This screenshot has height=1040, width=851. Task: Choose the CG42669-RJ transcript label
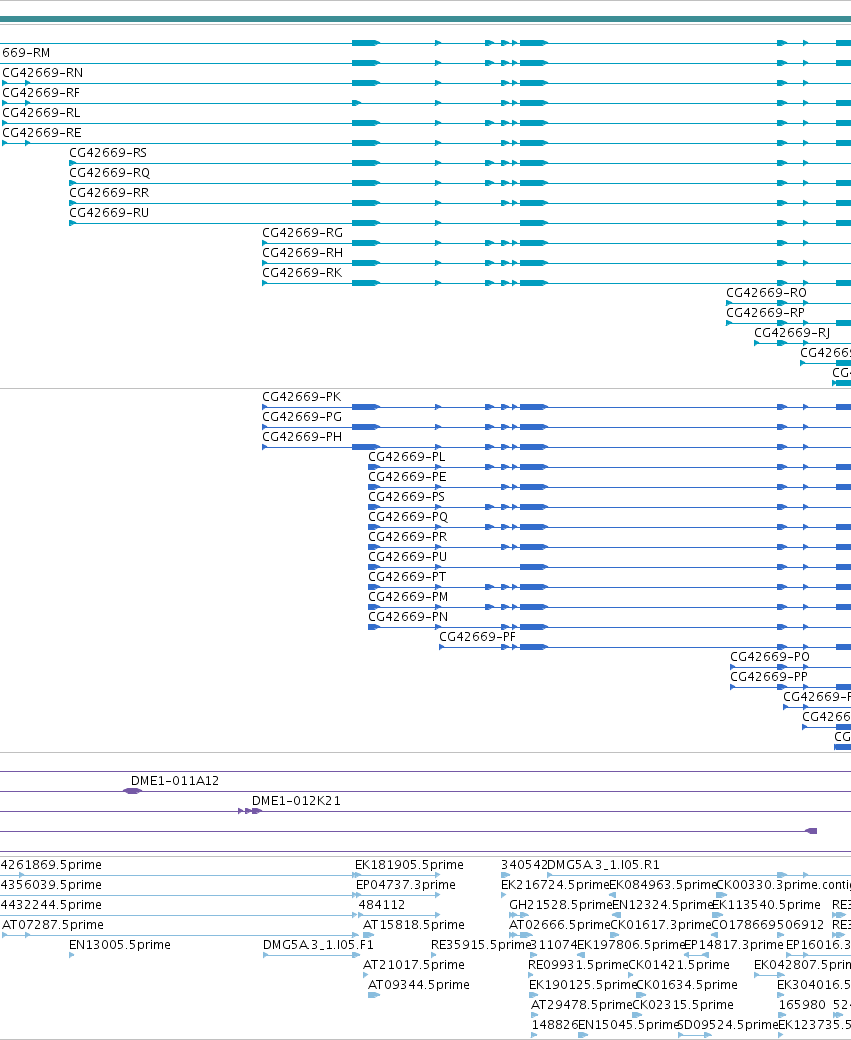pyautogui.click(x=792, y=332)
